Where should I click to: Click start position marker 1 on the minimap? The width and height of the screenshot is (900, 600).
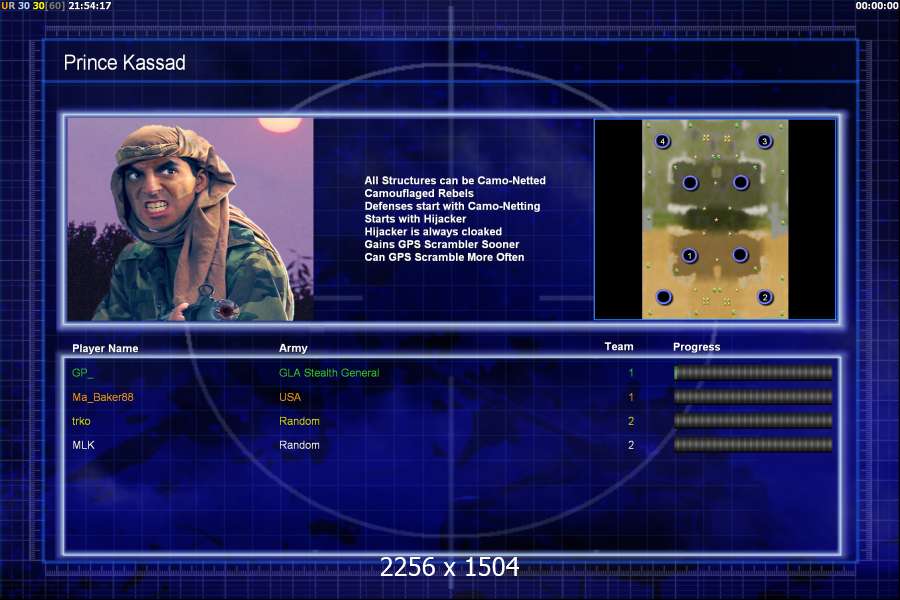click(689, 255)
